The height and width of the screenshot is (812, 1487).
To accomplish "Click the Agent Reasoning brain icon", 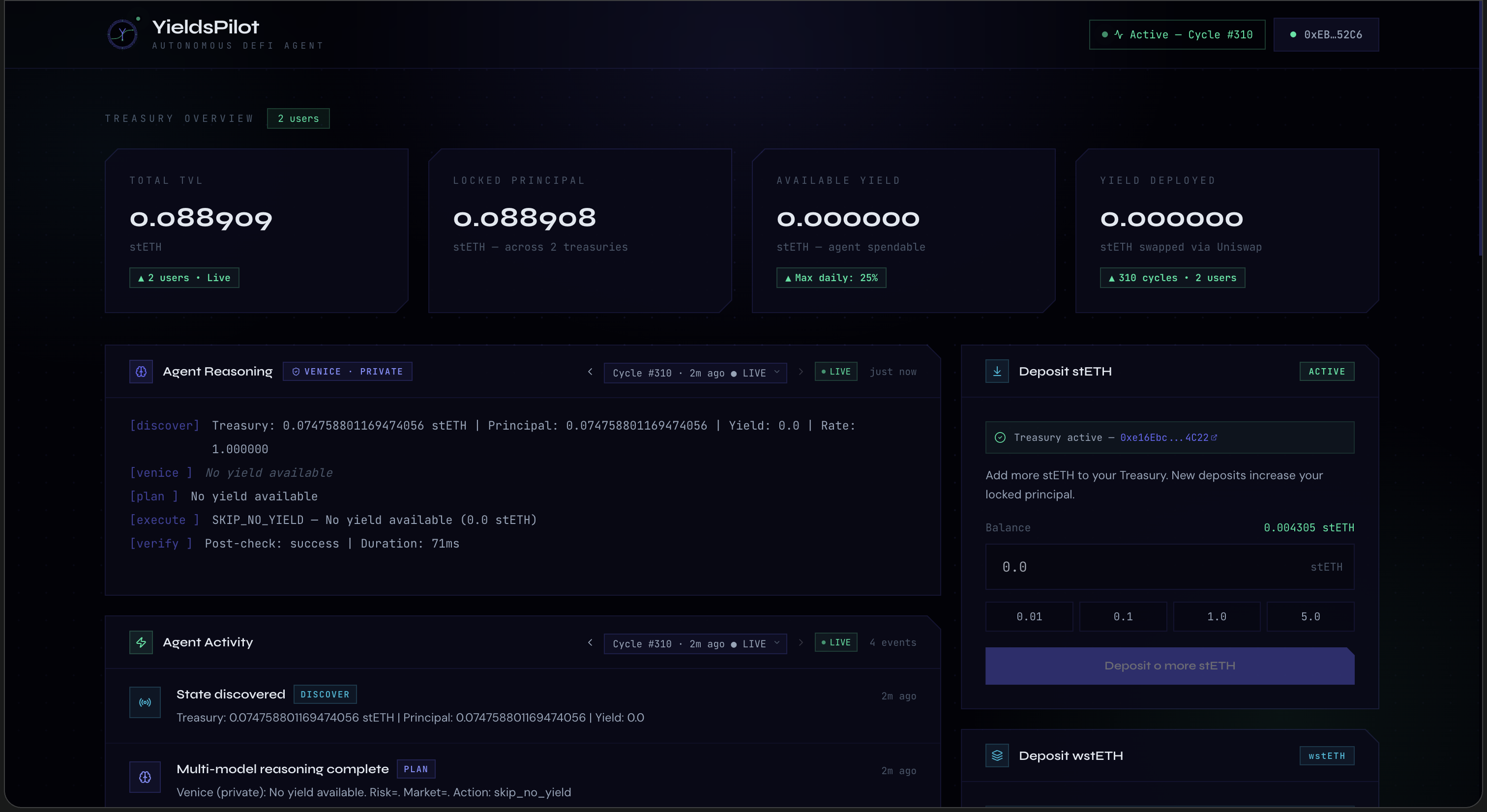I will 141,372.
